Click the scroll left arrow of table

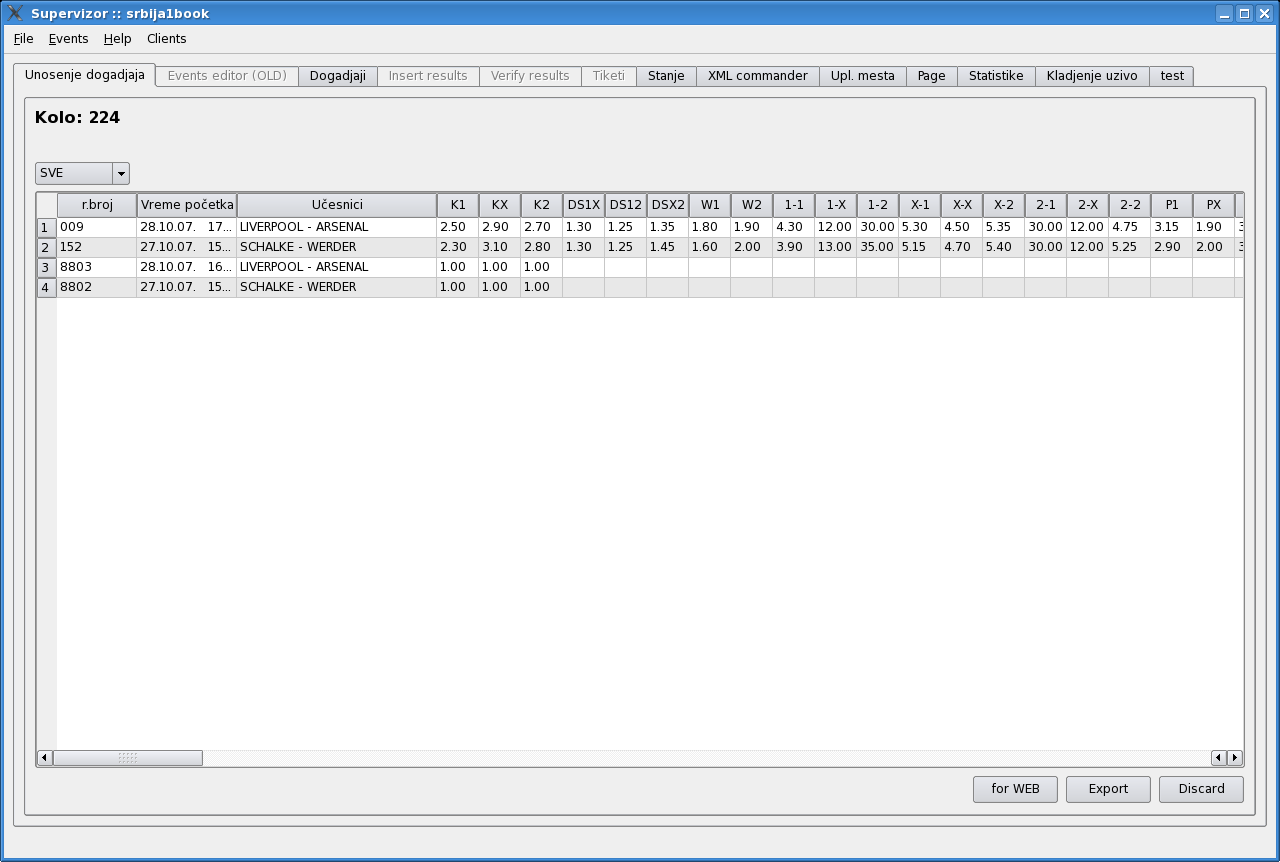44,758
